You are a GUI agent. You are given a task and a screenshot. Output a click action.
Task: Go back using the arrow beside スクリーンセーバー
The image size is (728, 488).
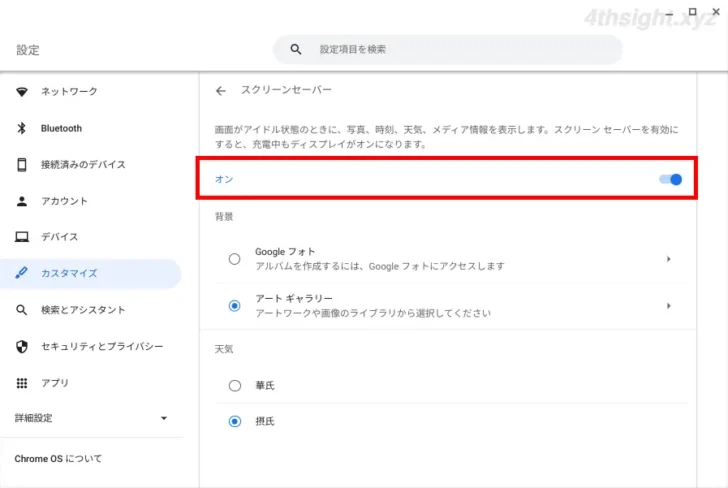221,91
